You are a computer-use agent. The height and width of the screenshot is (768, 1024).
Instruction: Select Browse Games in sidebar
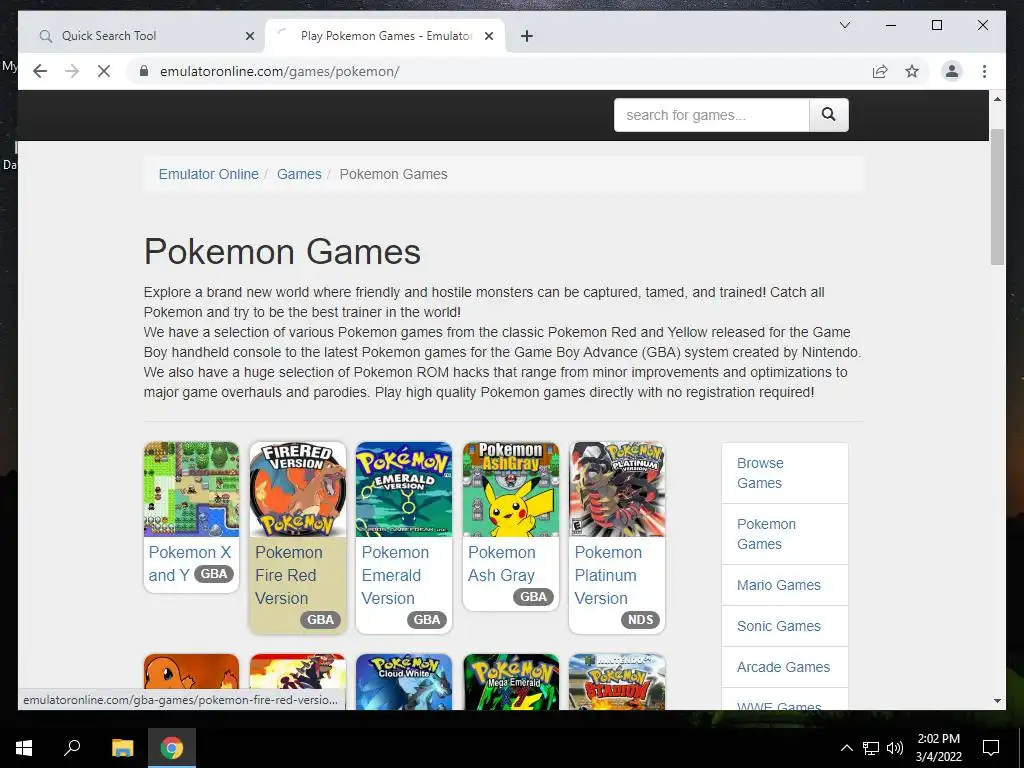tap(785, 473)
